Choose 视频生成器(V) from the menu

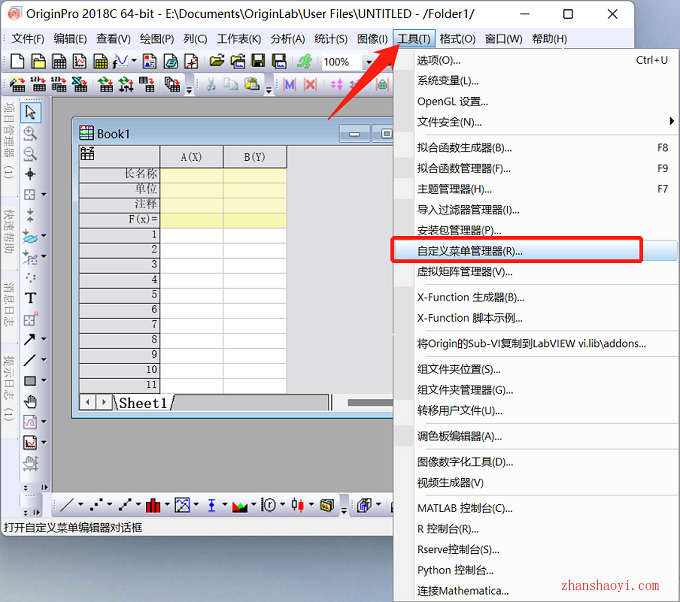pos(536,483)
